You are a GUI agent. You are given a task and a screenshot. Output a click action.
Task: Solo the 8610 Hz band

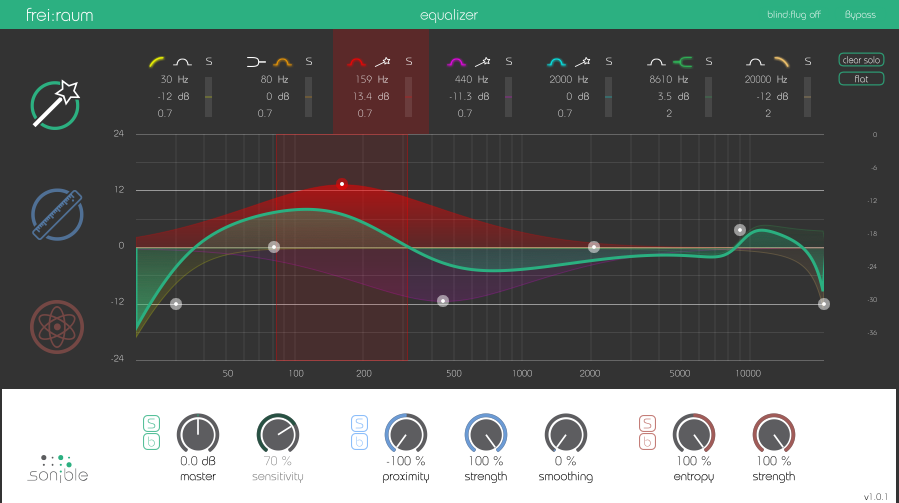(709, 61)
